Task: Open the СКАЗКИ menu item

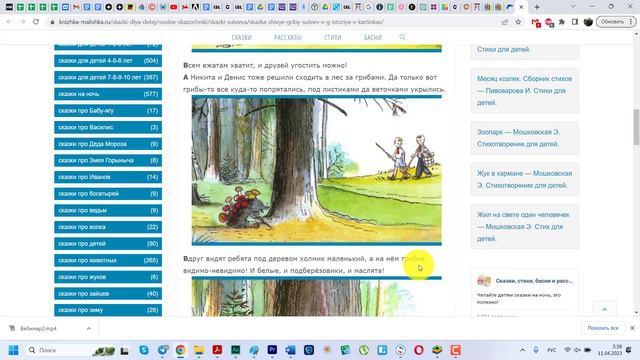Action: 242,38
